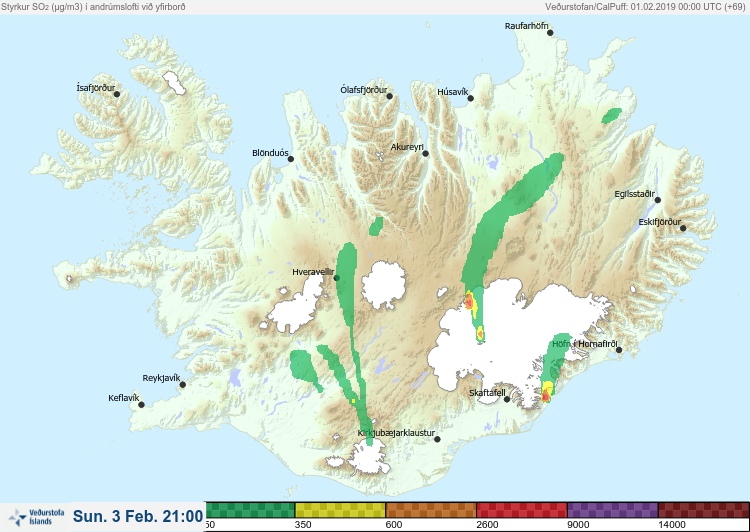The height and width of the screenshot is (532, 750).
Task: Click the small green plume near Raufarhöfn
Action: pyautogui.click(x=612, y=115)
